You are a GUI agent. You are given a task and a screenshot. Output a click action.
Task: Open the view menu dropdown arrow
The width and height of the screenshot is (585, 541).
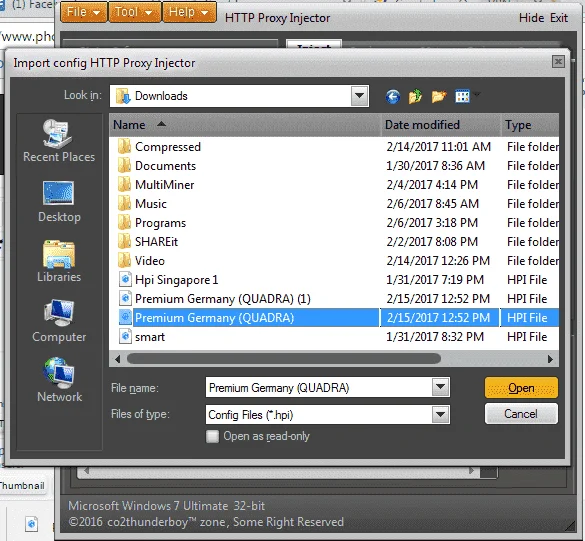tap(476, 94)
